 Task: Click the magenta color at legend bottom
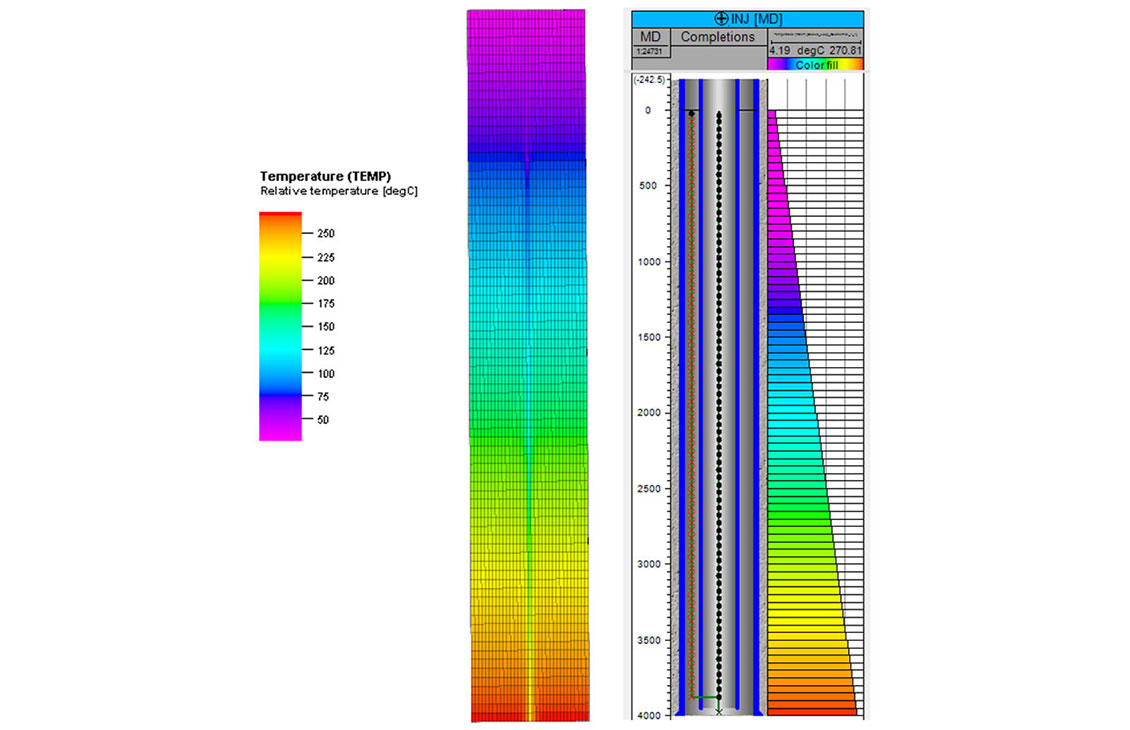click(x=280, y=434)
